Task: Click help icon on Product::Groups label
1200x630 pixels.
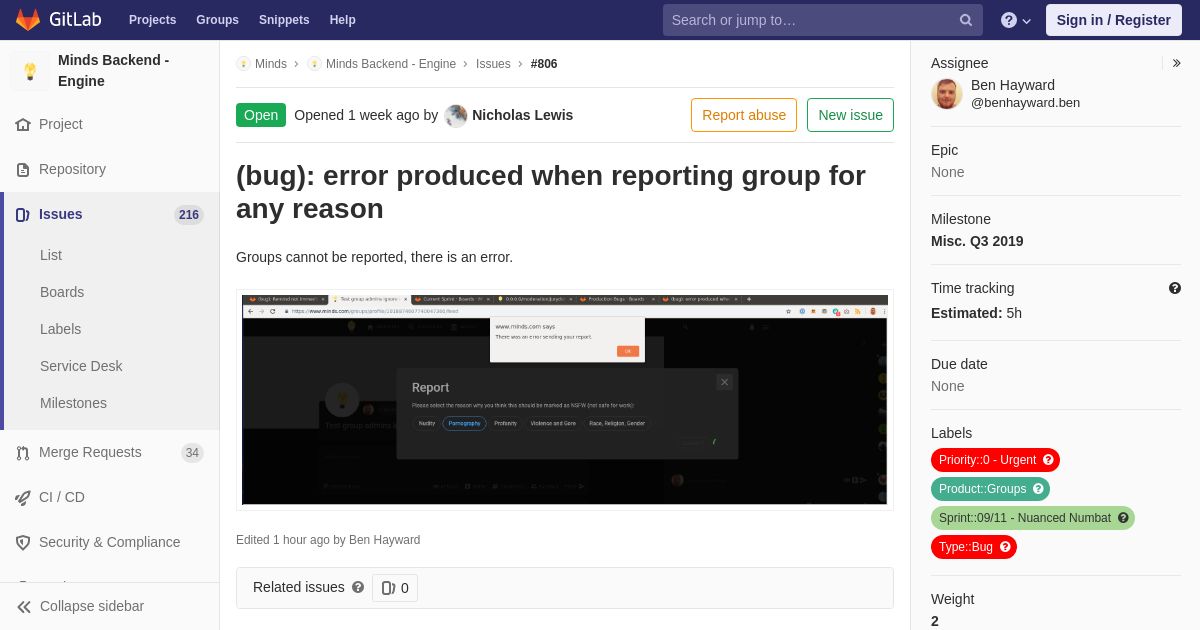Action: (1039, 489)
